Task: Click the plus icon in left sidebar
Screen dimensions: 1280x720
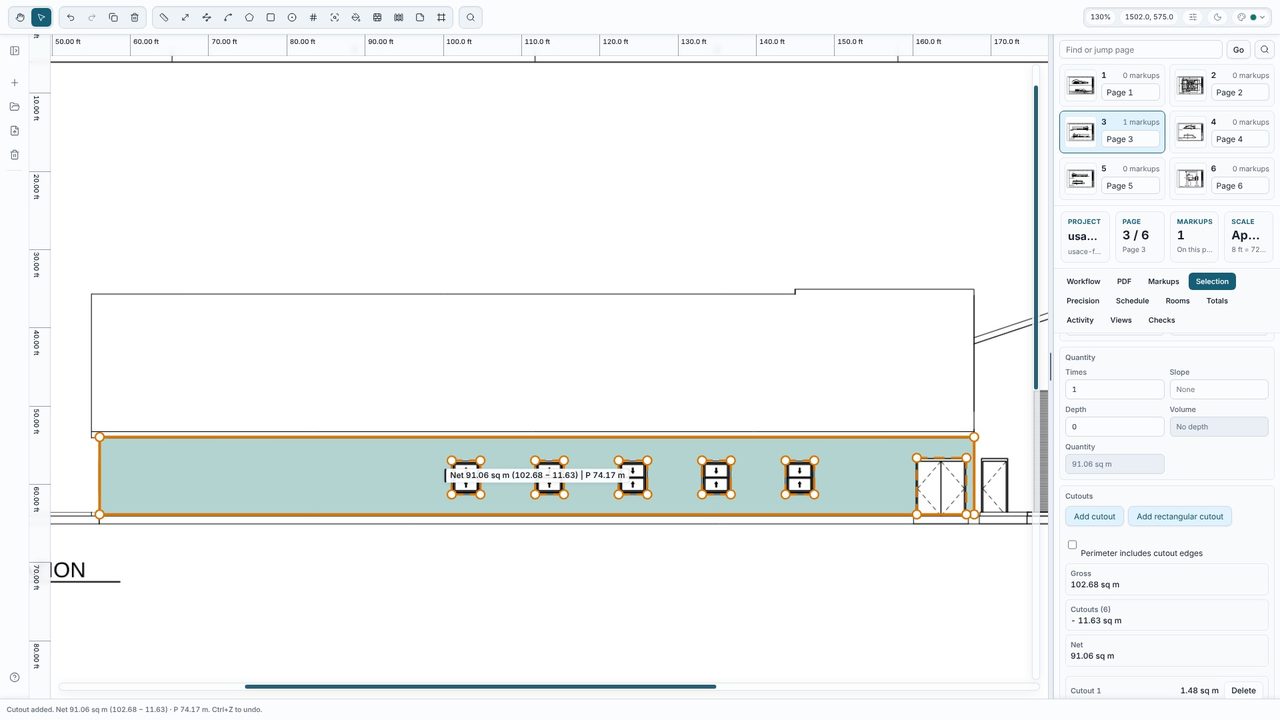Action: pos(14,83)
